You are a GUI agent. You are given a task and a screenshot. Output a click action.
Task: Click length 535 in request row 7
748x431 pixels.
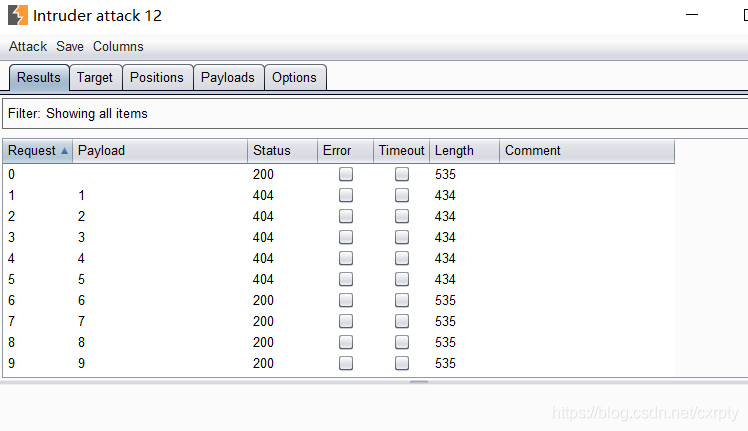[x=445, y=321]
